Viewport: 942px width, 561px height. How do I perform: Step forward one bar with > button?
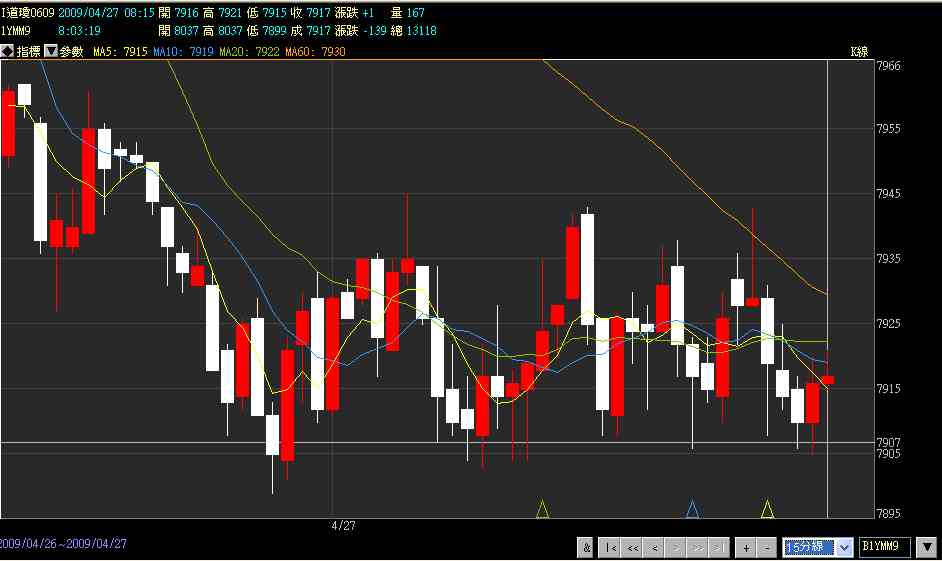676,548
